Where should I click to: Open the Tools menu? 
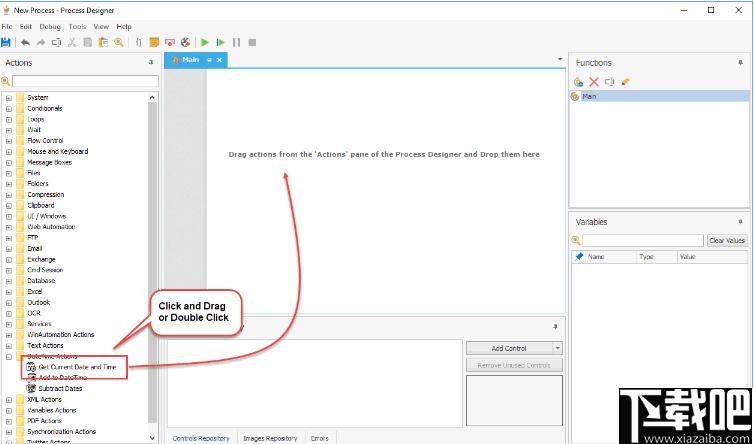click(77, 26)
